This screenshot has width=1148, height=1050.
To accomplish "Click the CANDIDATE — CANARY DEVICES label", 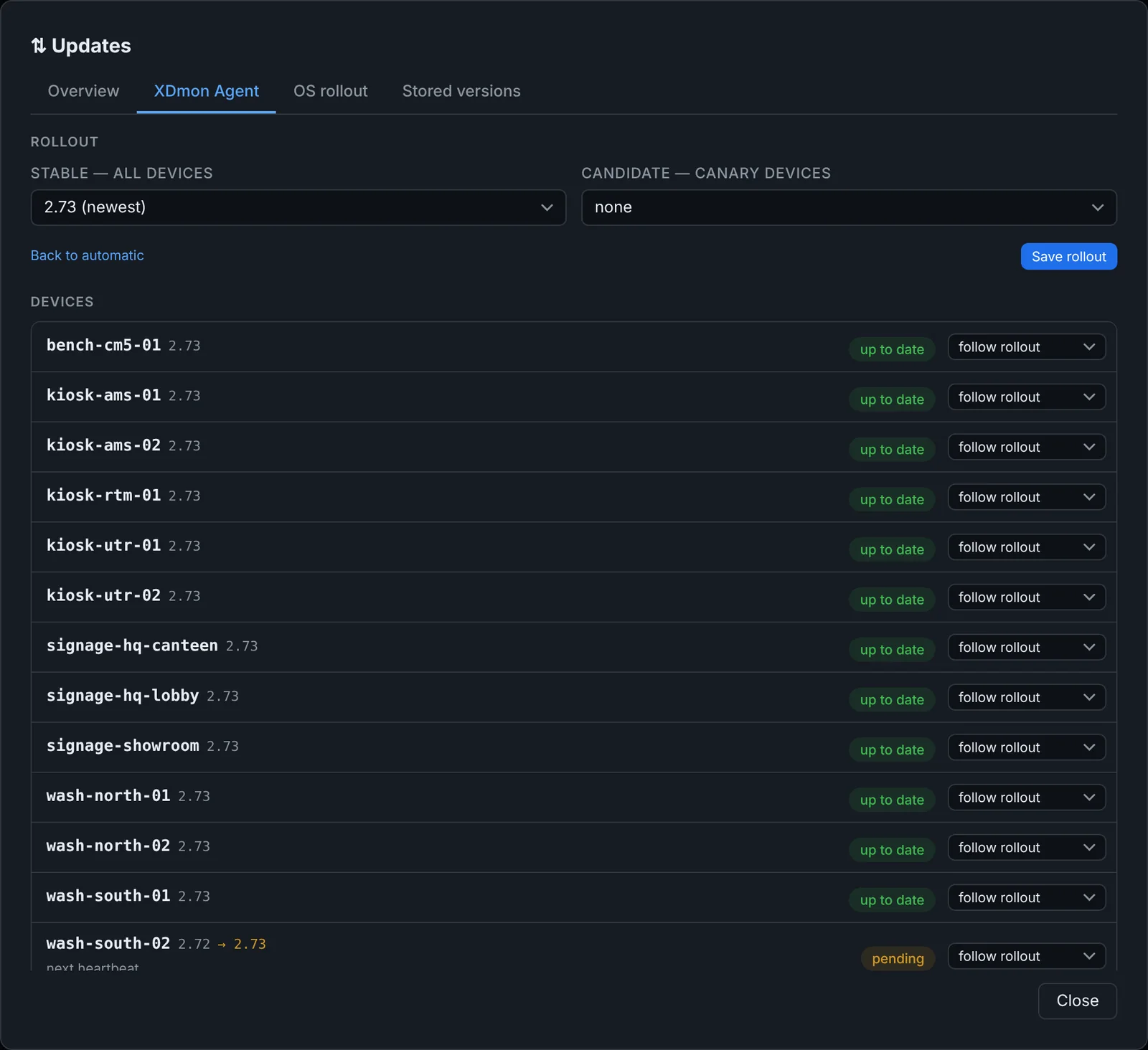I will (706, 174).
